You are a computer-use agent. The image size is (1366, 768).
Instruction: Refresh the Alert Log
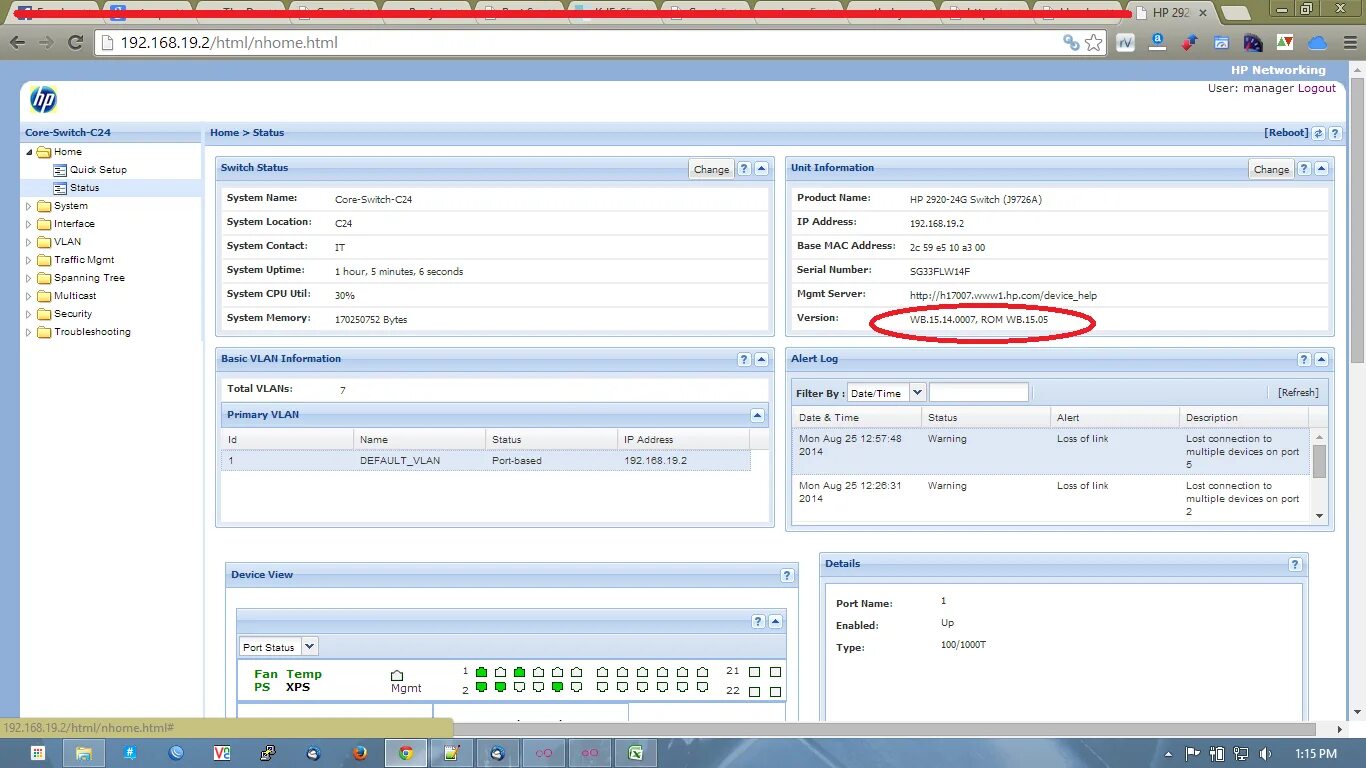[x=1298, y=393]
